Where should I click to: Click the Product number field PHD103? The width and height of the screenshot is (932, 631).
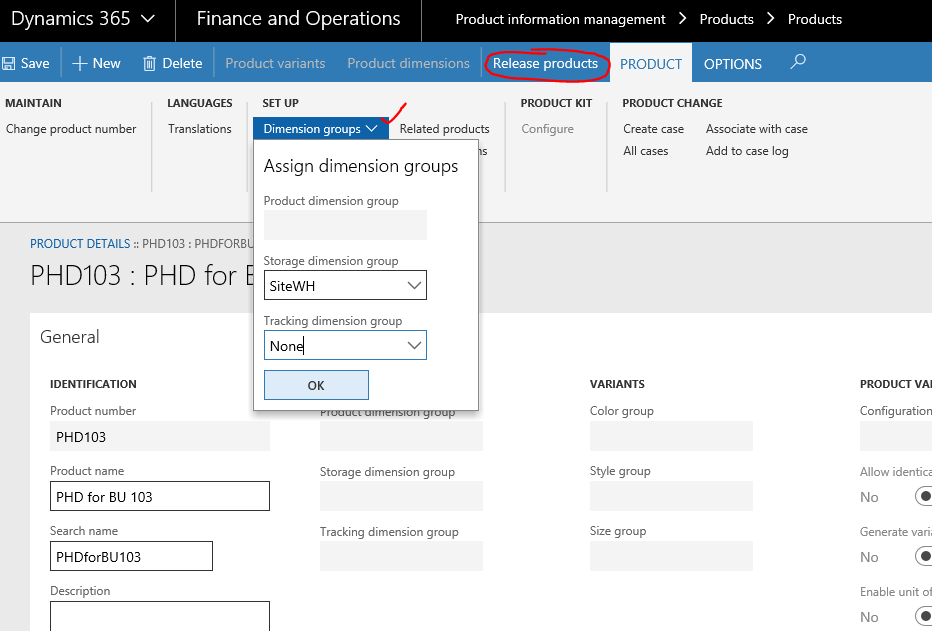160,437
